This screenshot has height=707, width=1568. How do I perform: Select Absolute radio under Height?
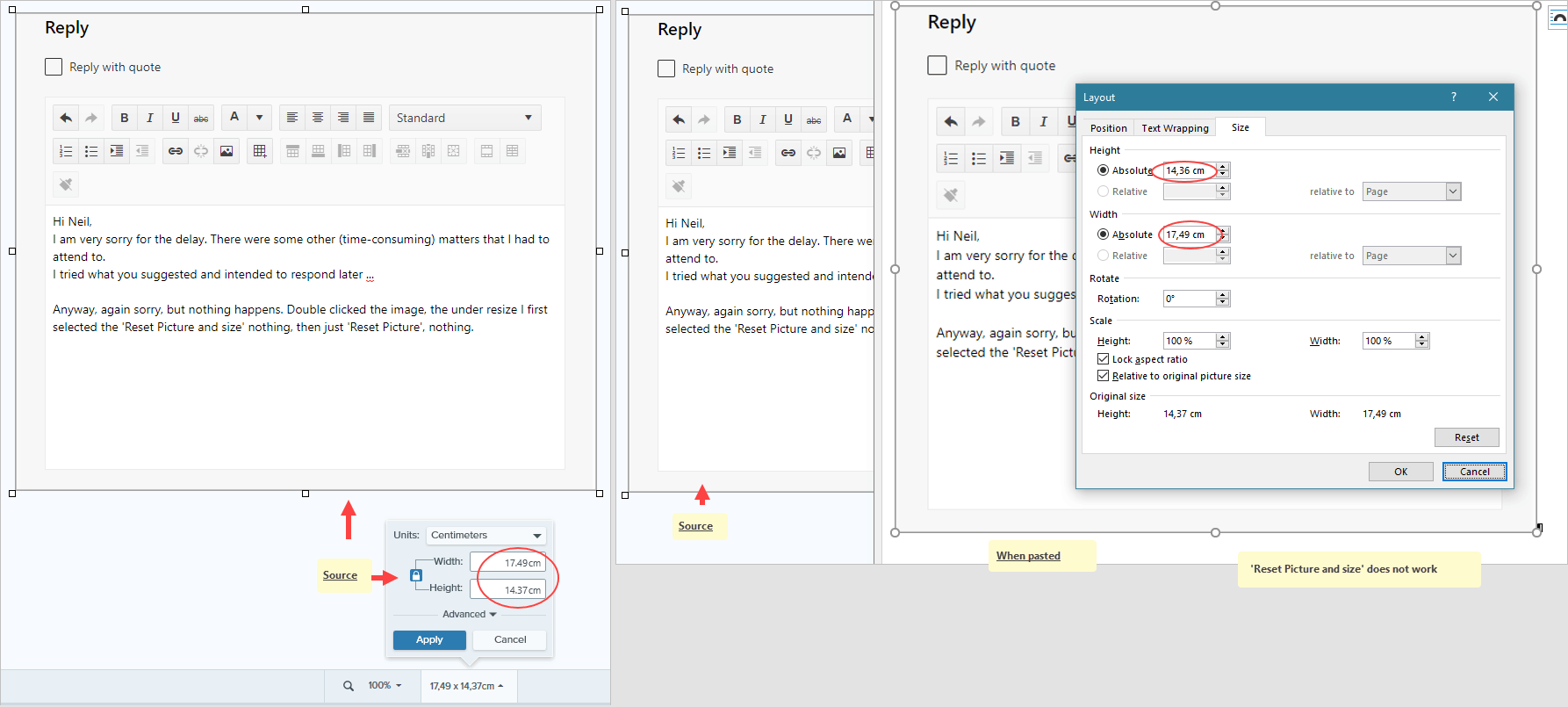click(x=1103, y=170)
